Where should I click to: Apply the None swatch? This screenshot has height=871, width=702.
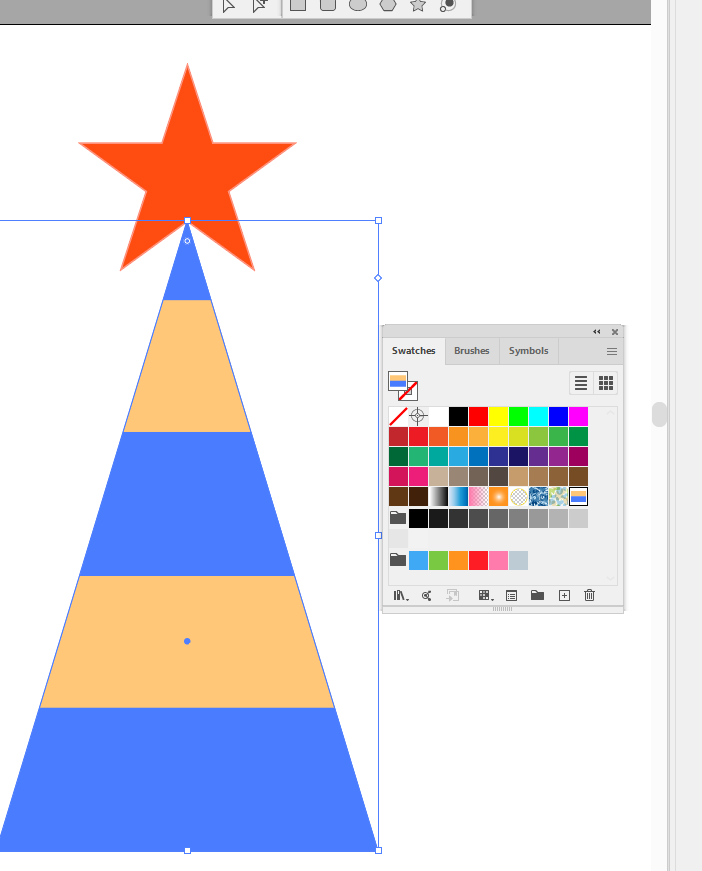(x=398, y=416)
